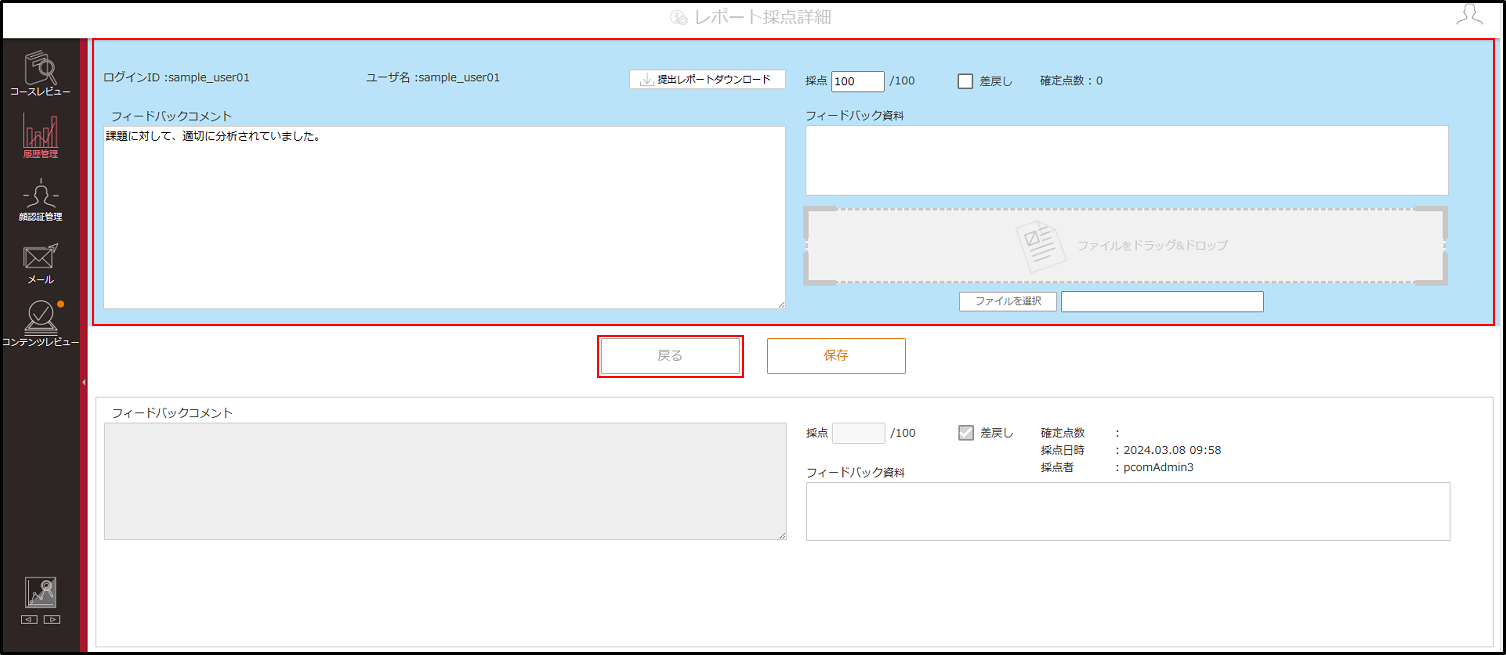Click the grader name pcomAdmin3
1506x655 pixels.
pyautogui.click(x=1160, y=467)
